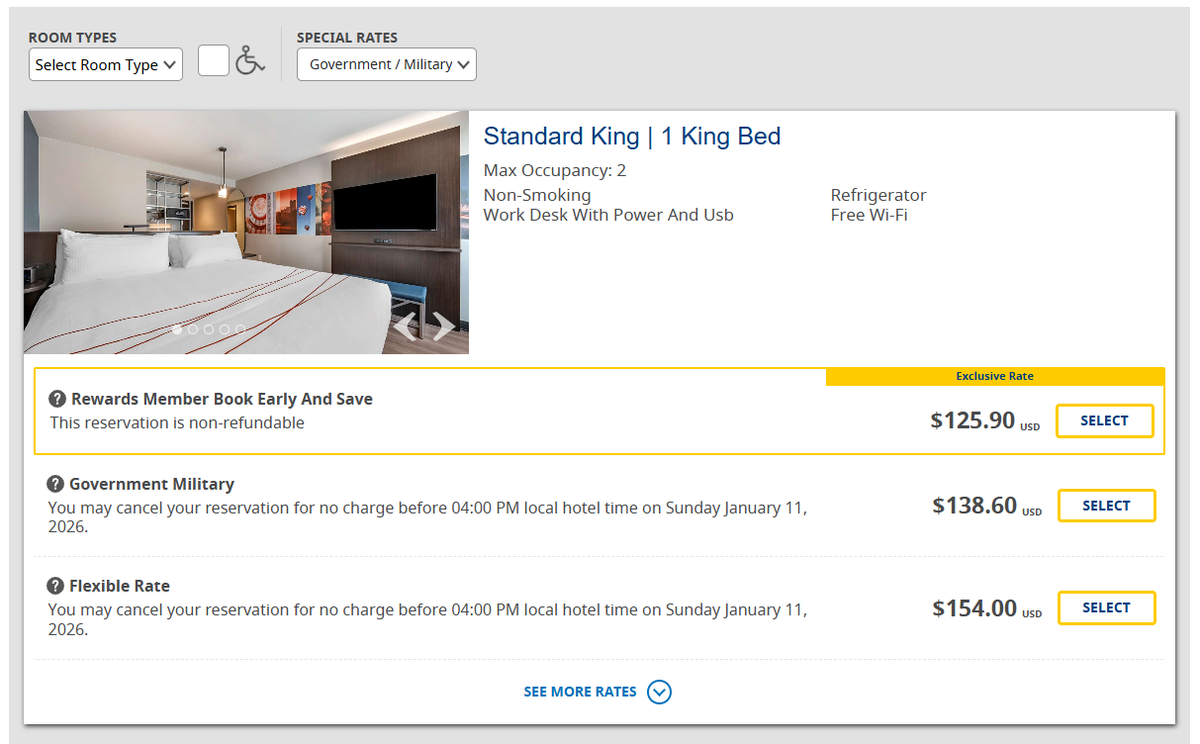Image resolution: width=1200 pixels, height=744 pixels.
Task: Tick the accessible rooms checkbox
Action: 213,61
